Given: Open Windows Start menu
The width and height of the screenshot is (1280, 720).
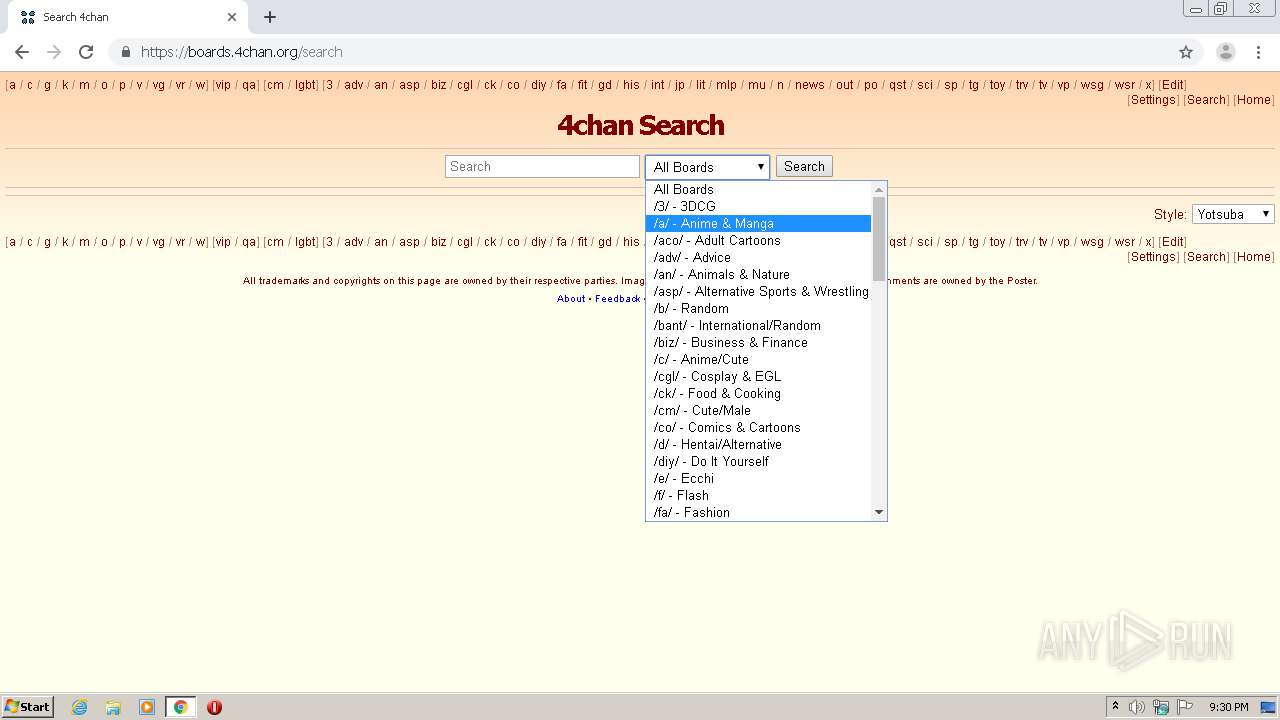Looking at the screenshot, I should 27,707.
